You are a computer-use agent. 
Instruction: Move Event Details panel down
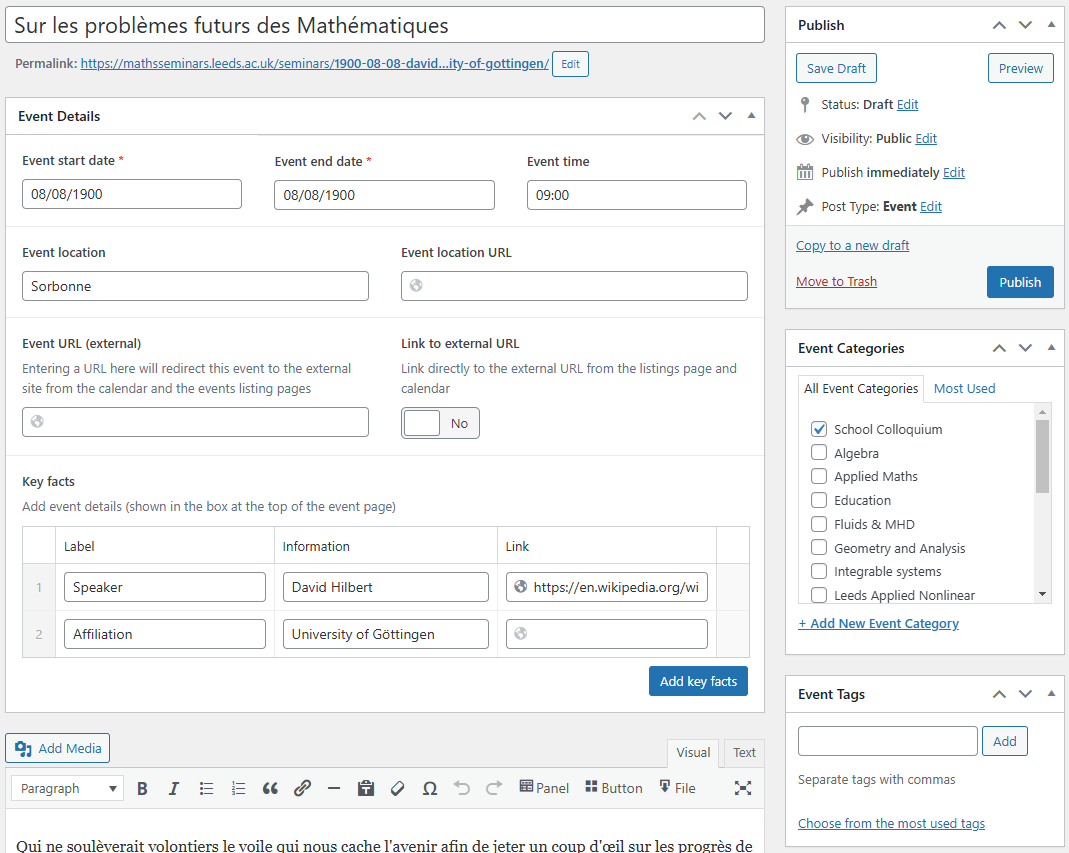pos(725,116)
